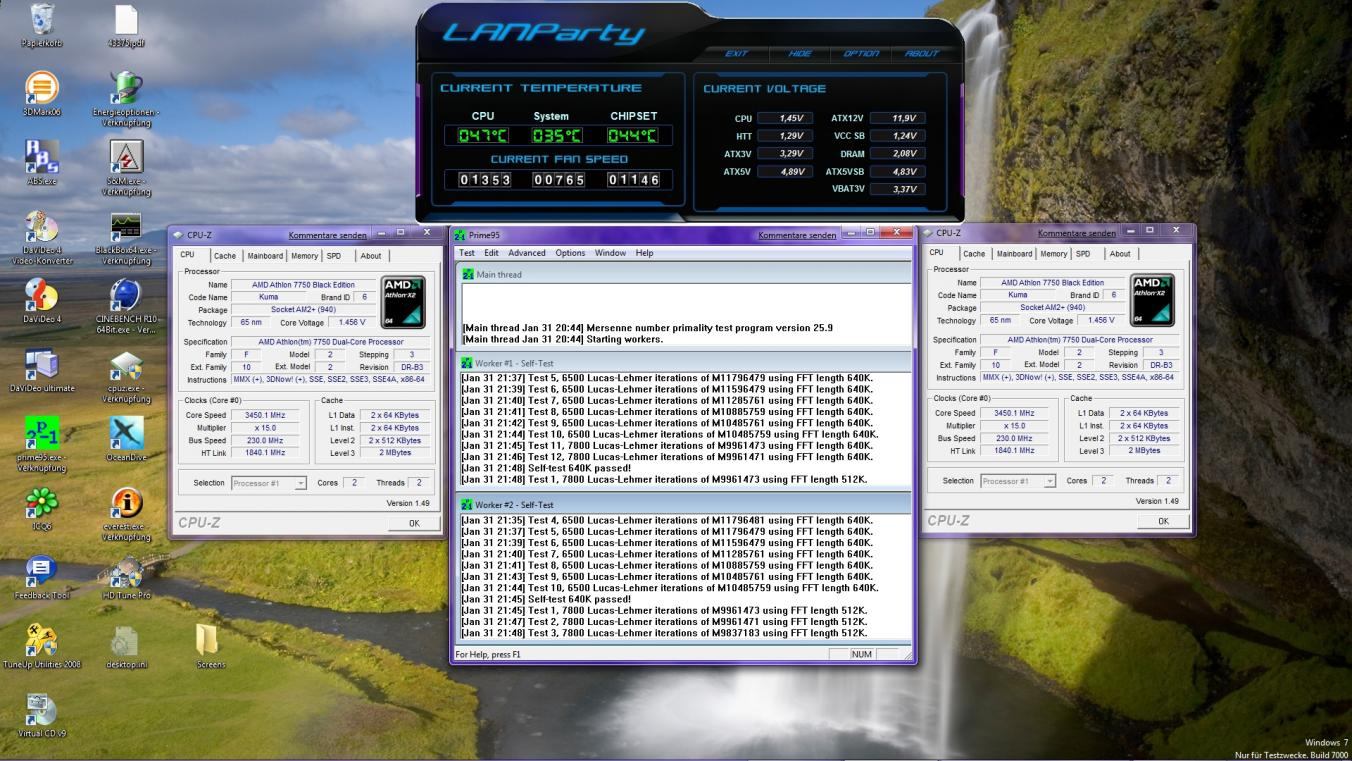
Task: Click Kommentare senden in Prime95 title
Action: [x=797, y=236]
